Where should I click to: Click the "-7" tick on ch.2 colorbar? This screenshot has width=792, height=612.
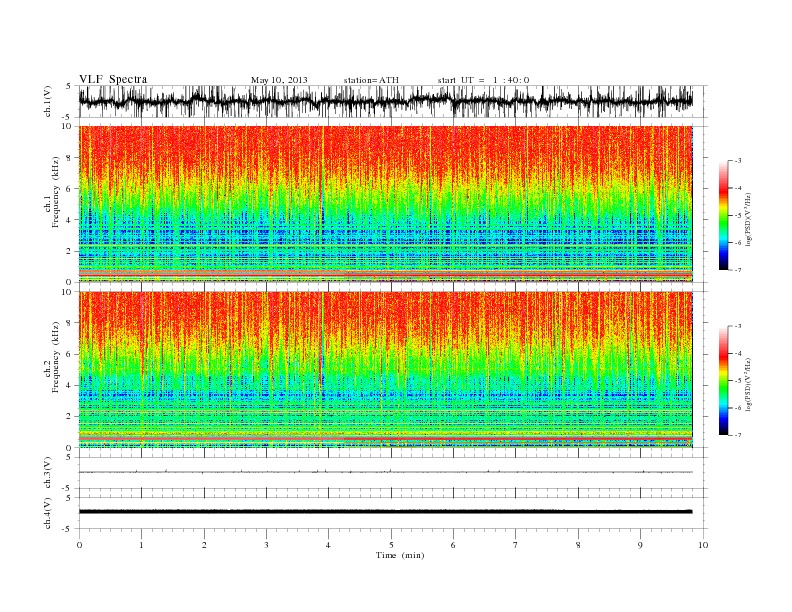pos(737,435)
